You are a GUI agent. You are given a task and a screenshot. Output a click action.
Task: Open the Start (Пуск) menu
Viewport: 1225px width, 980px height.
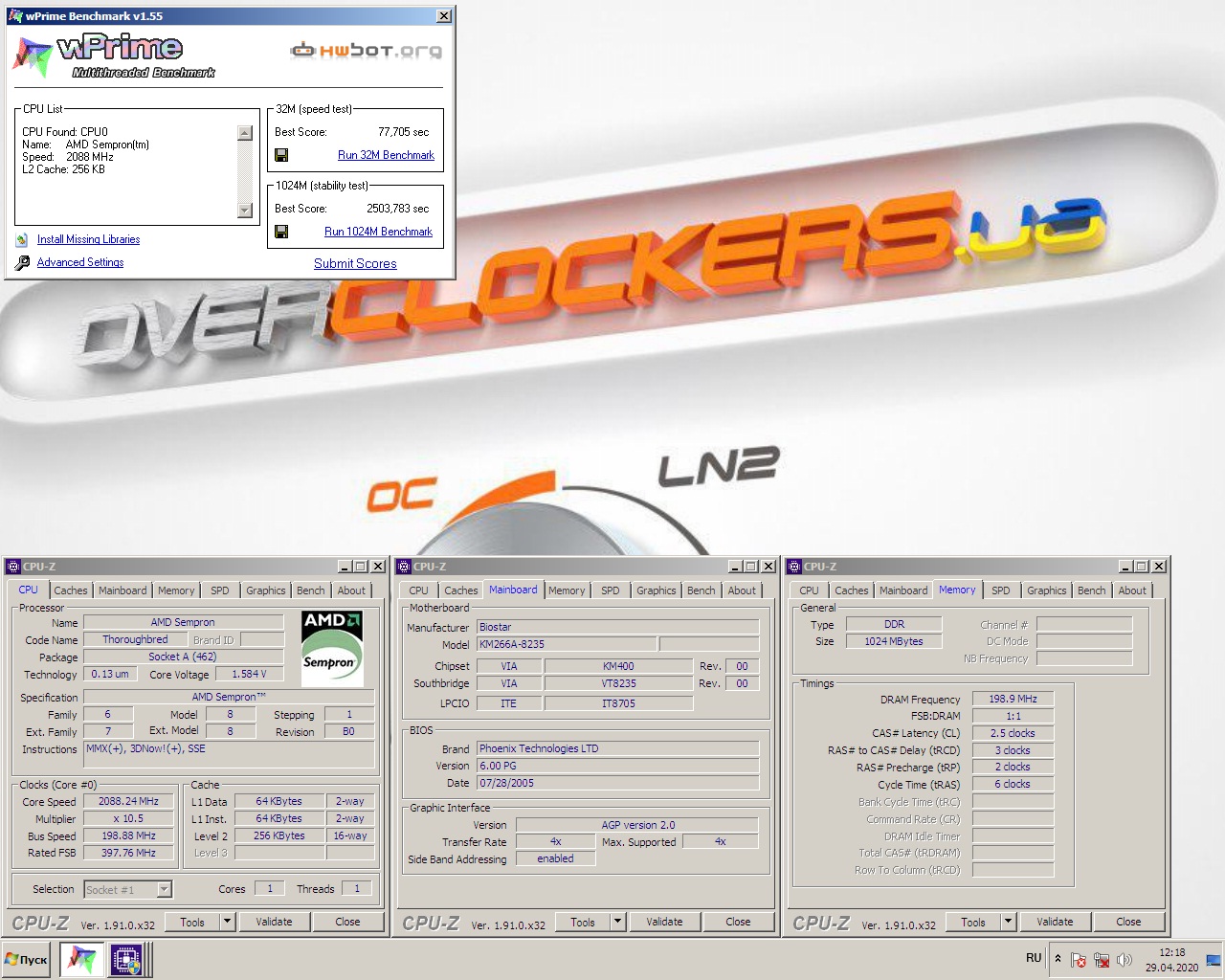coord(26,959)
